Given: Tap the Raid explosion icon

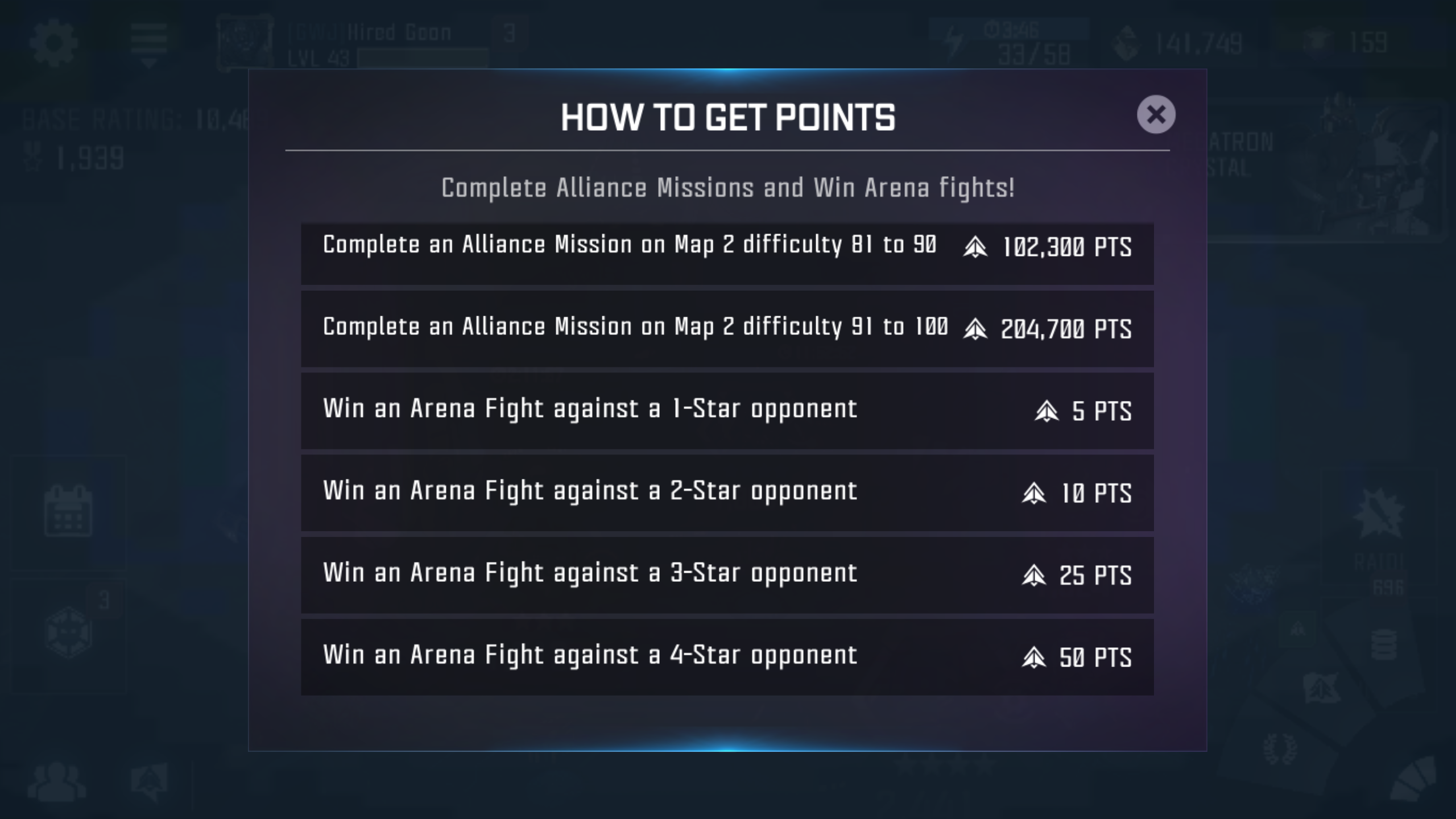Looking at the screenshot, I should pyautogui.click(x=1379, y=514).
